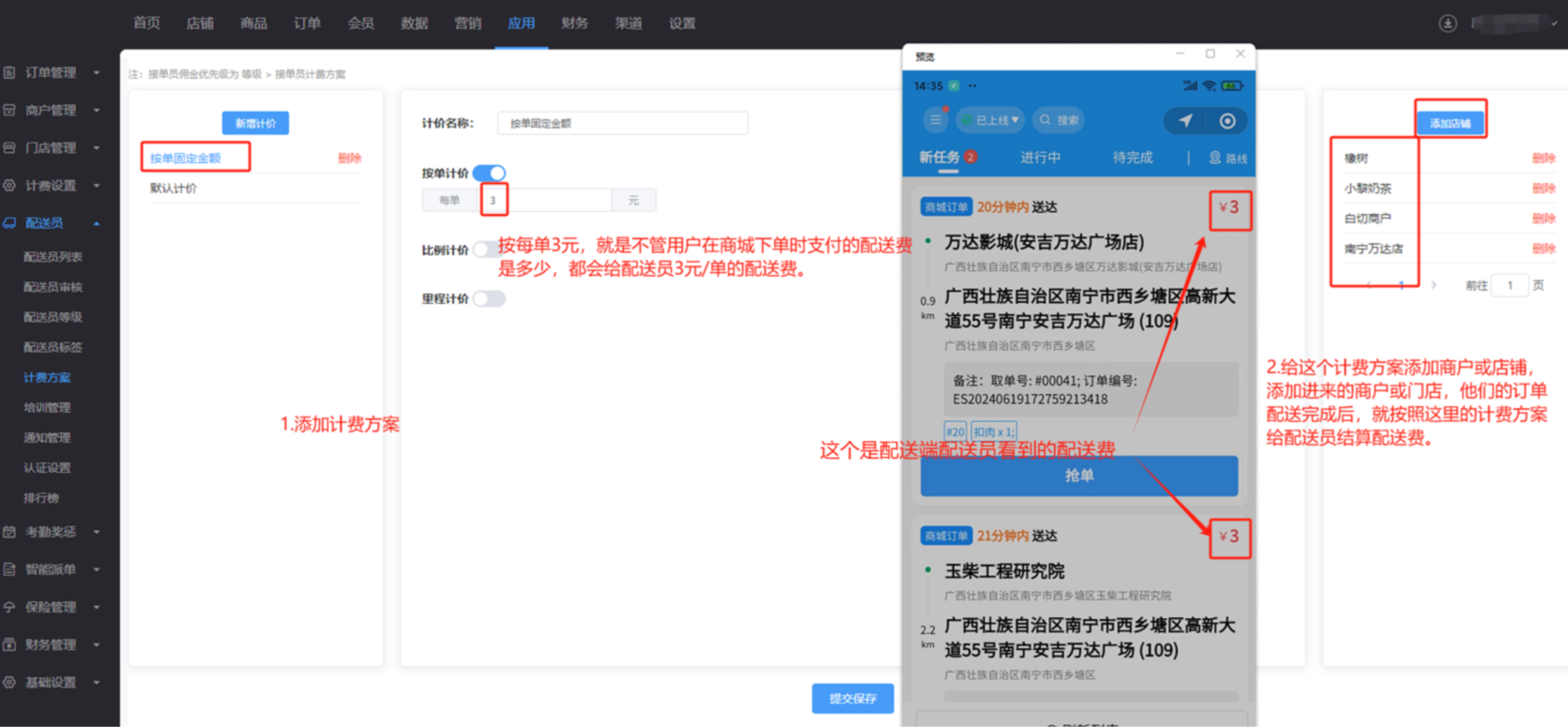Open 配送员列表 in the sidebar
This screenshot has width=1568, height=727.
coord(53,256)
